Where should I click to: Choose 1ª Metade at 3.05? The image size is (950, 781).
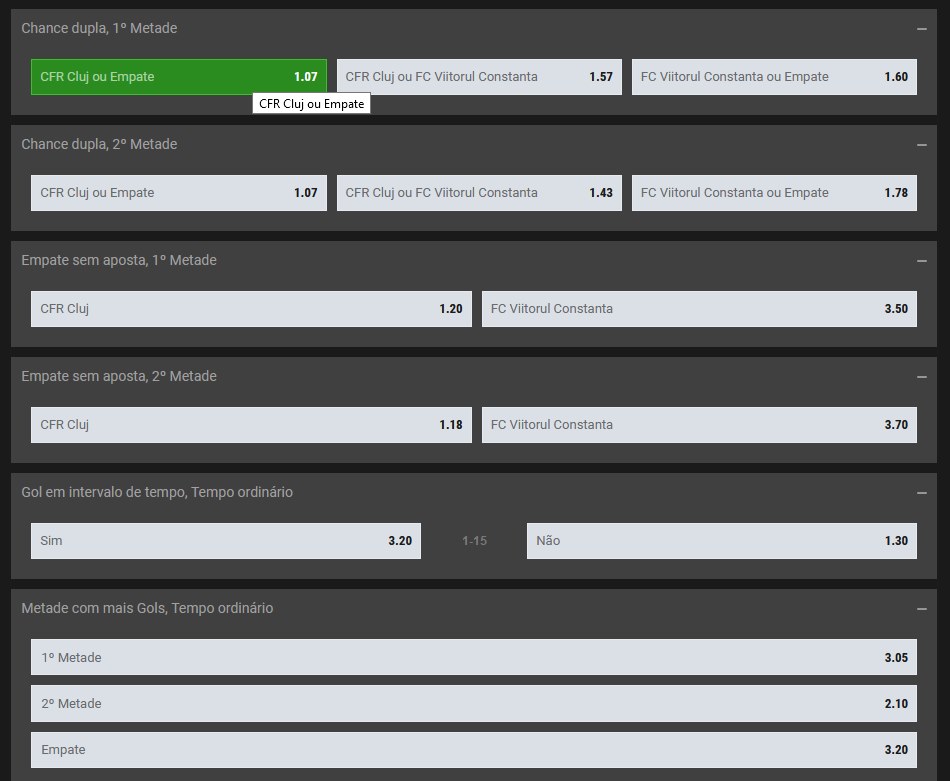(x=474, y=657)
